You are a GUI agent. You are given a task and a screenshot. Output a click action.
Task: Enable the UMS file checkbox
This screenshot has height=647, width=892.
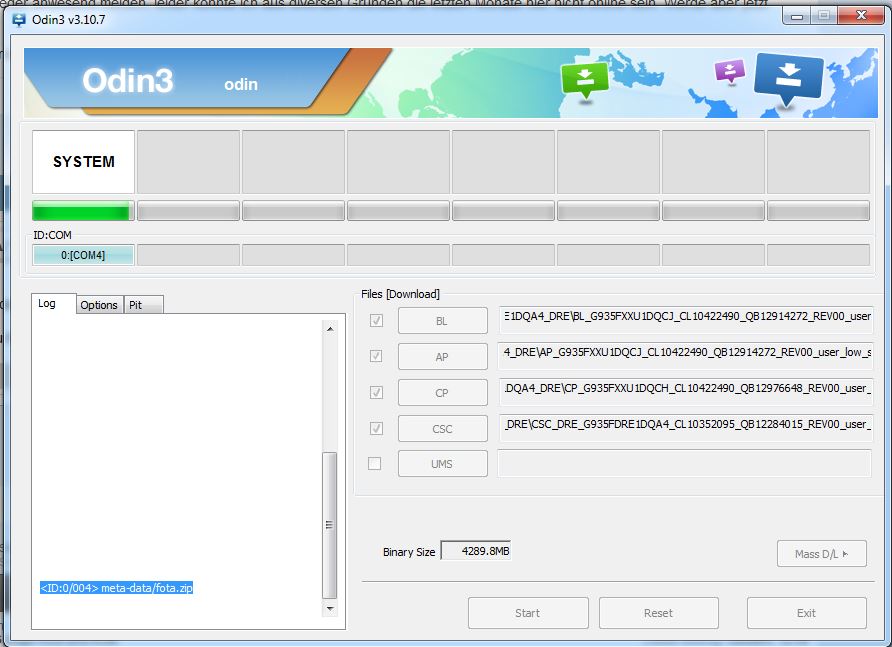(374, 463)
